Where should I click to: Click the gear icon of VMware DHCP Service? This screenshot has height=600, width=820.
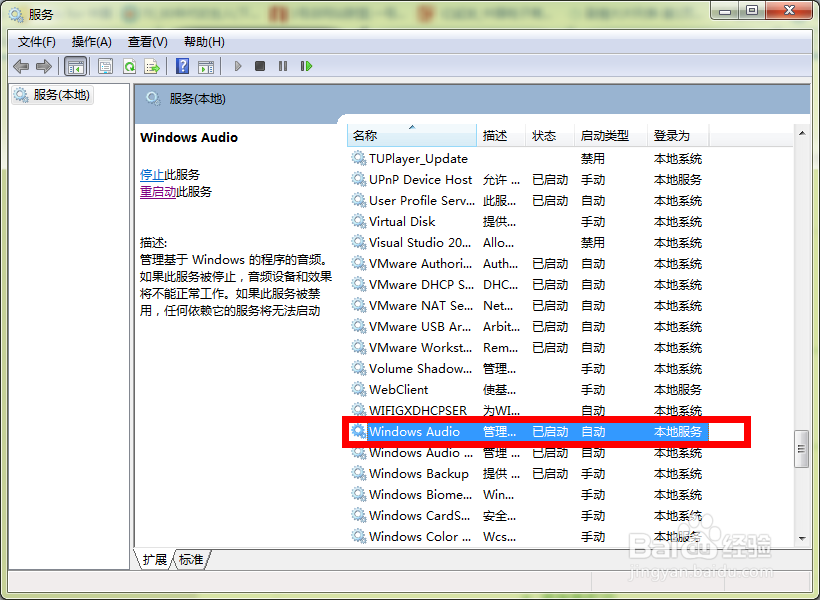[359, 285]
